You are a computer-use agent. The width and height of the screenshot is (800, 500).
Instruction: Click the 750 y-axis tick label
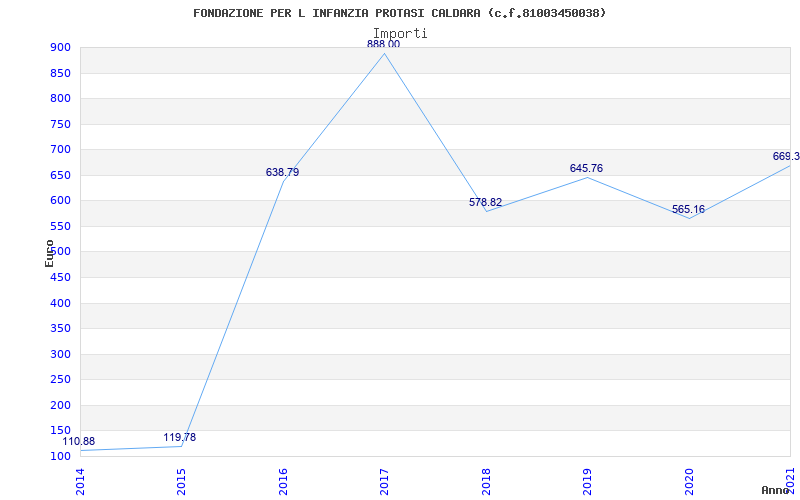pyautogui.click(x=60, y=124)
